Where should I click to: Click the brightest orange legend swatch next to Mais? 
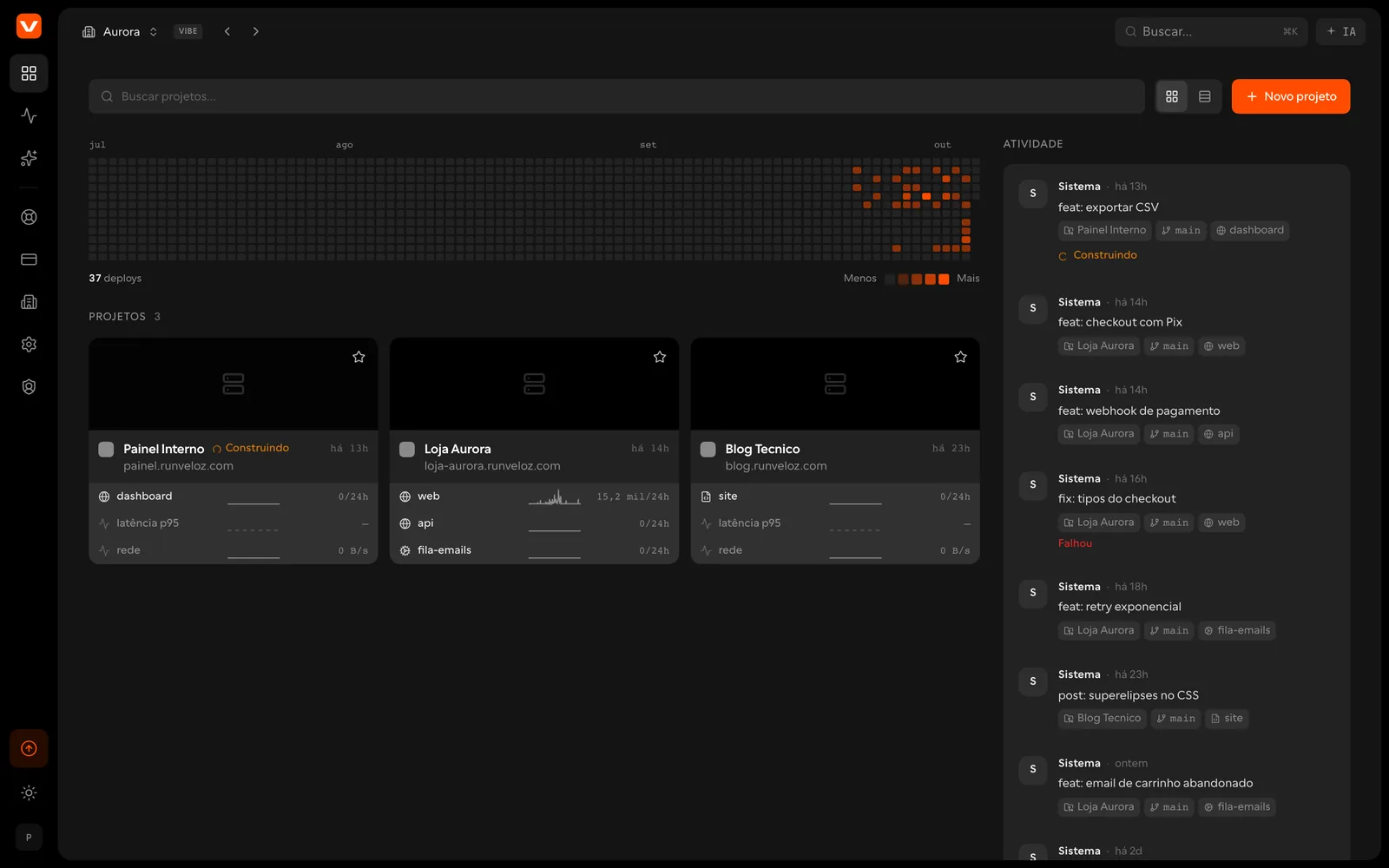pos(944,279)
